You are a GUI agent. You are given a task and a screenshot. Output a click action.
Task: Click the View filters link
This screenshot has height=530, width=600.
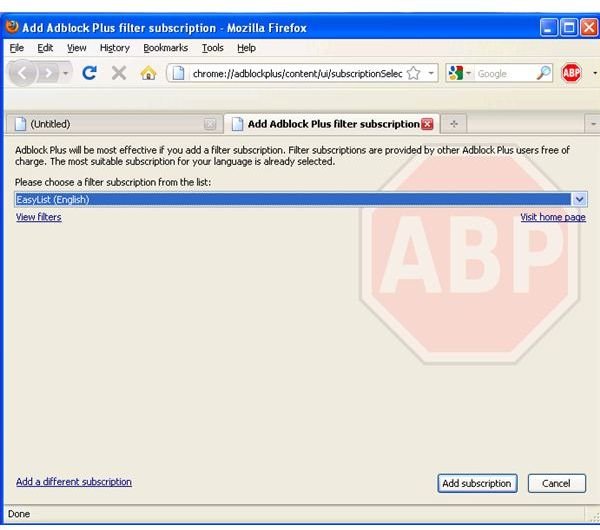[39, 217]
